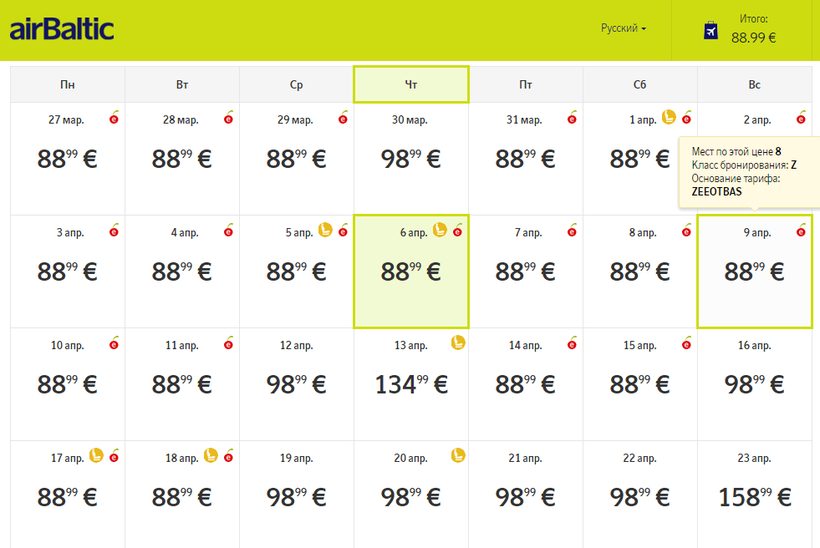Click the Итого total 88.99 € amount
The width and height of the screenshot is (820, 548).
(753, 38)
